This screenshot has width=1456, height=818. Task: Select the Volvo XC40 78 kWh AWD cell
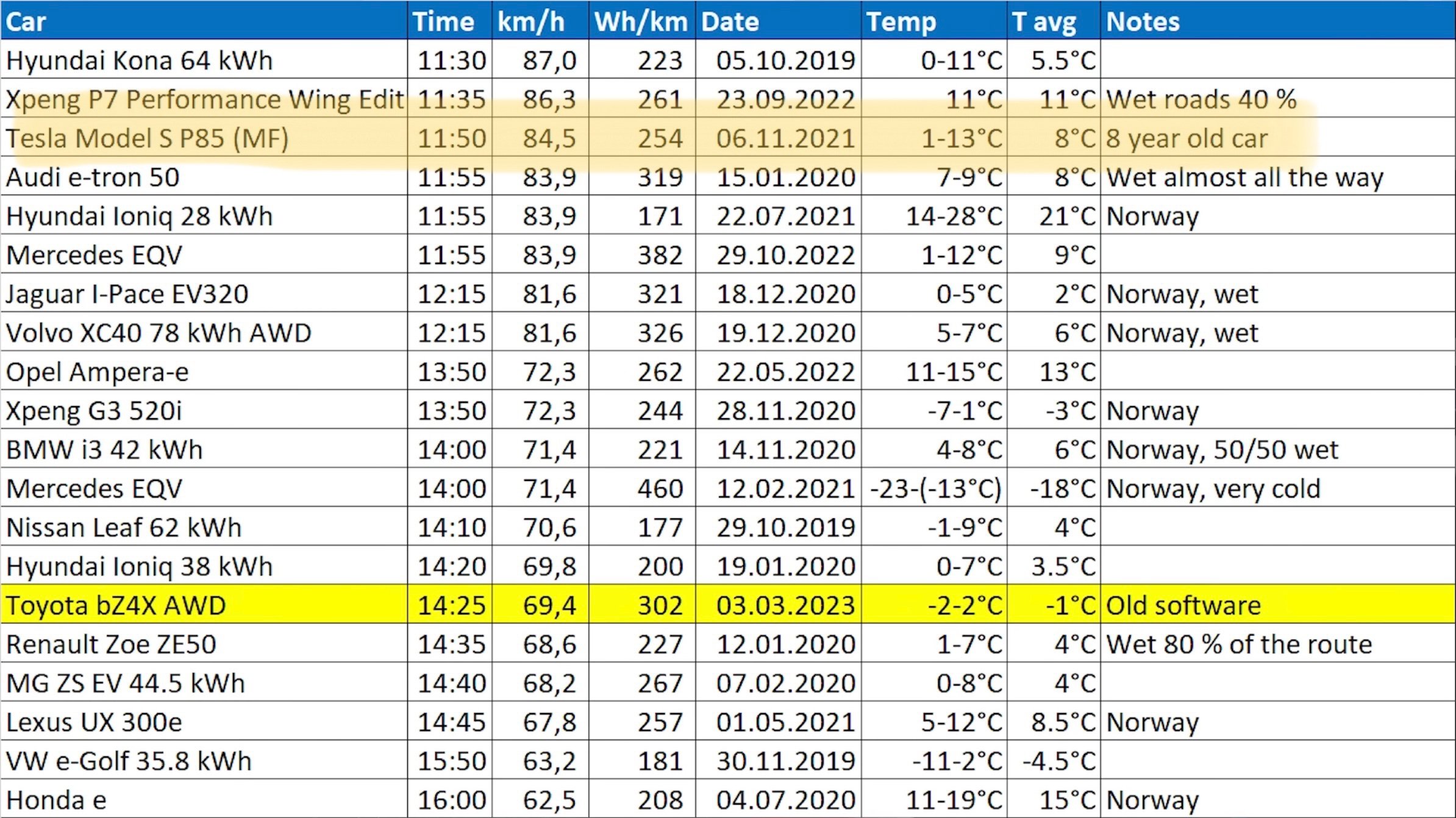click(204, 332)
